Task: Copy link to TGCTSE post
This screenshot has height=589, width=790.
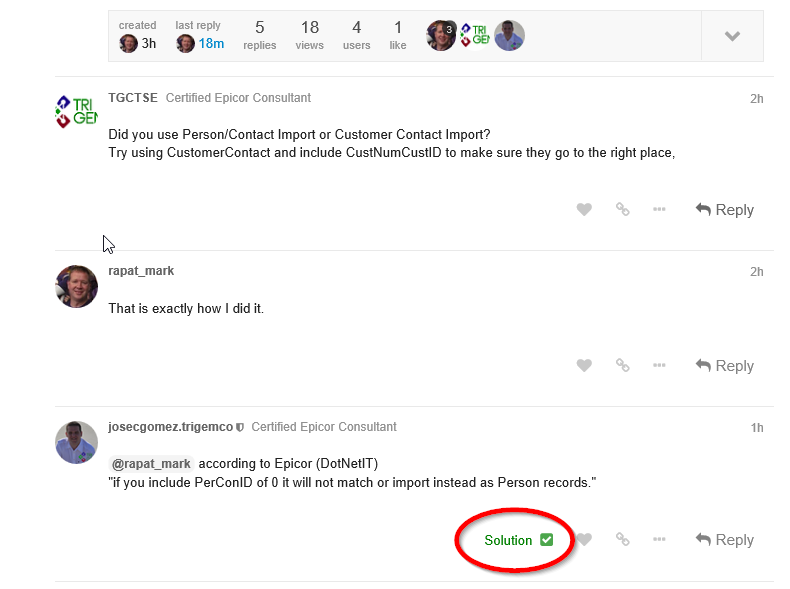Action: (x=623, y=209)
